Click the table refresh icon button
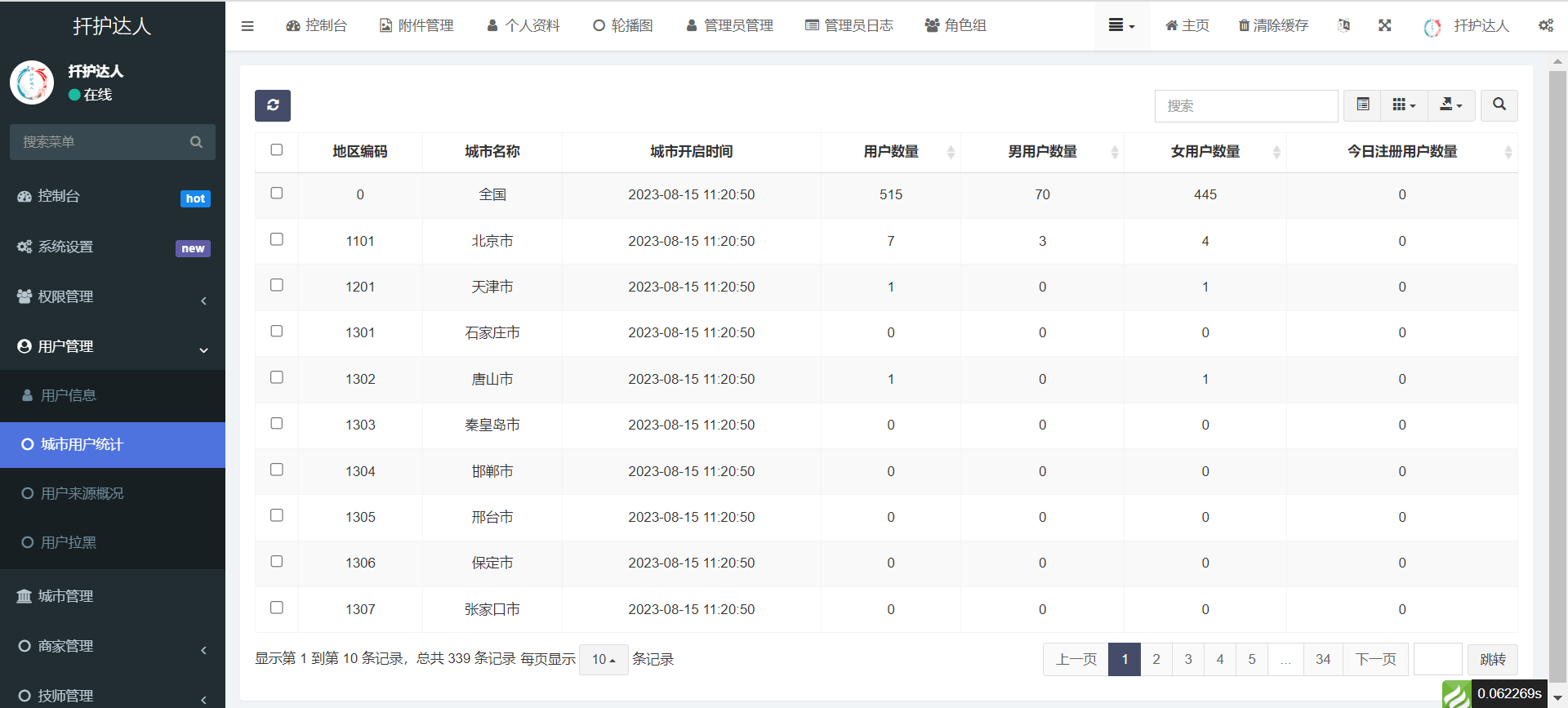Screen dimensions: 1568x708 pos(273,105)
